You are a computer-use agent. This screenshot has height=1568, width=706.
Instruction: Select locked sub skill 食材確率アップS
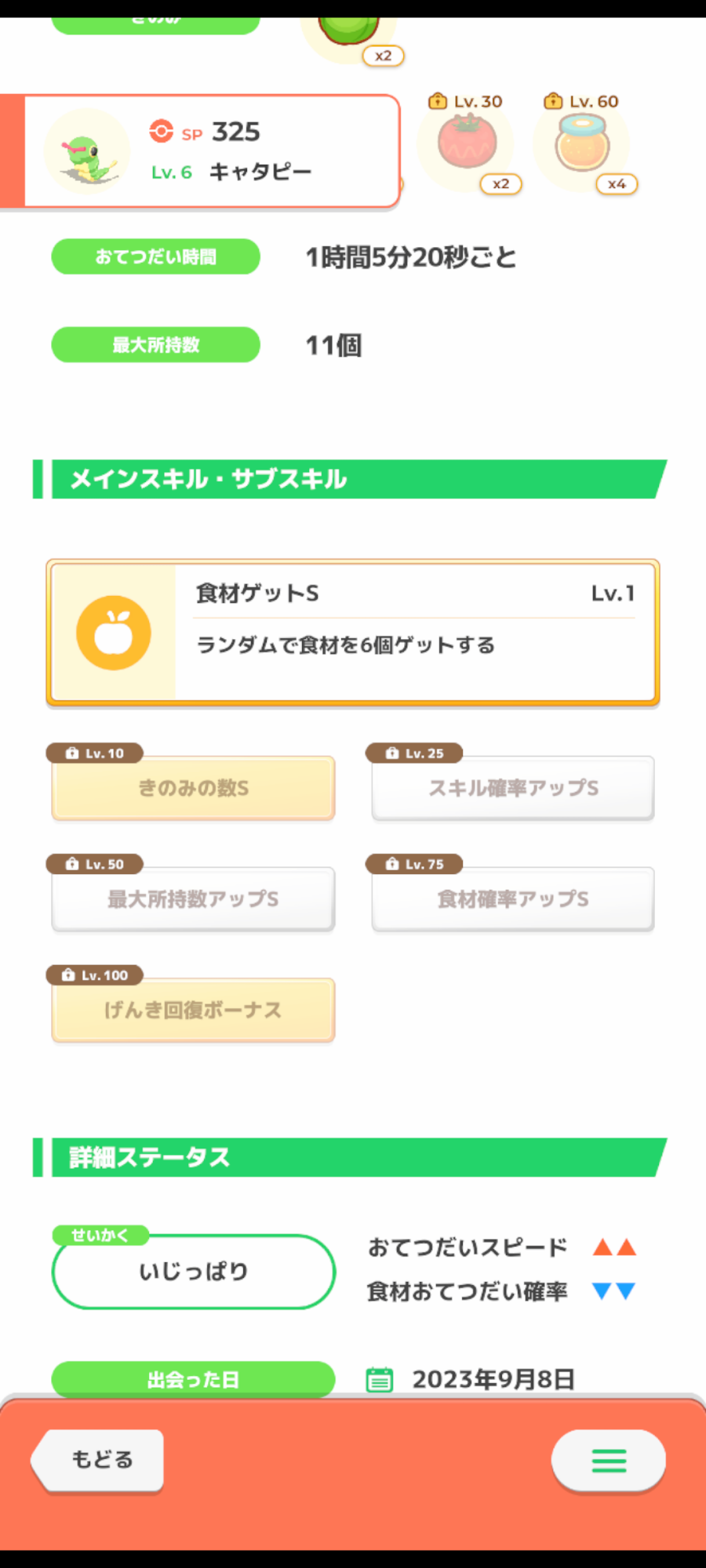(x=513, y=899)
